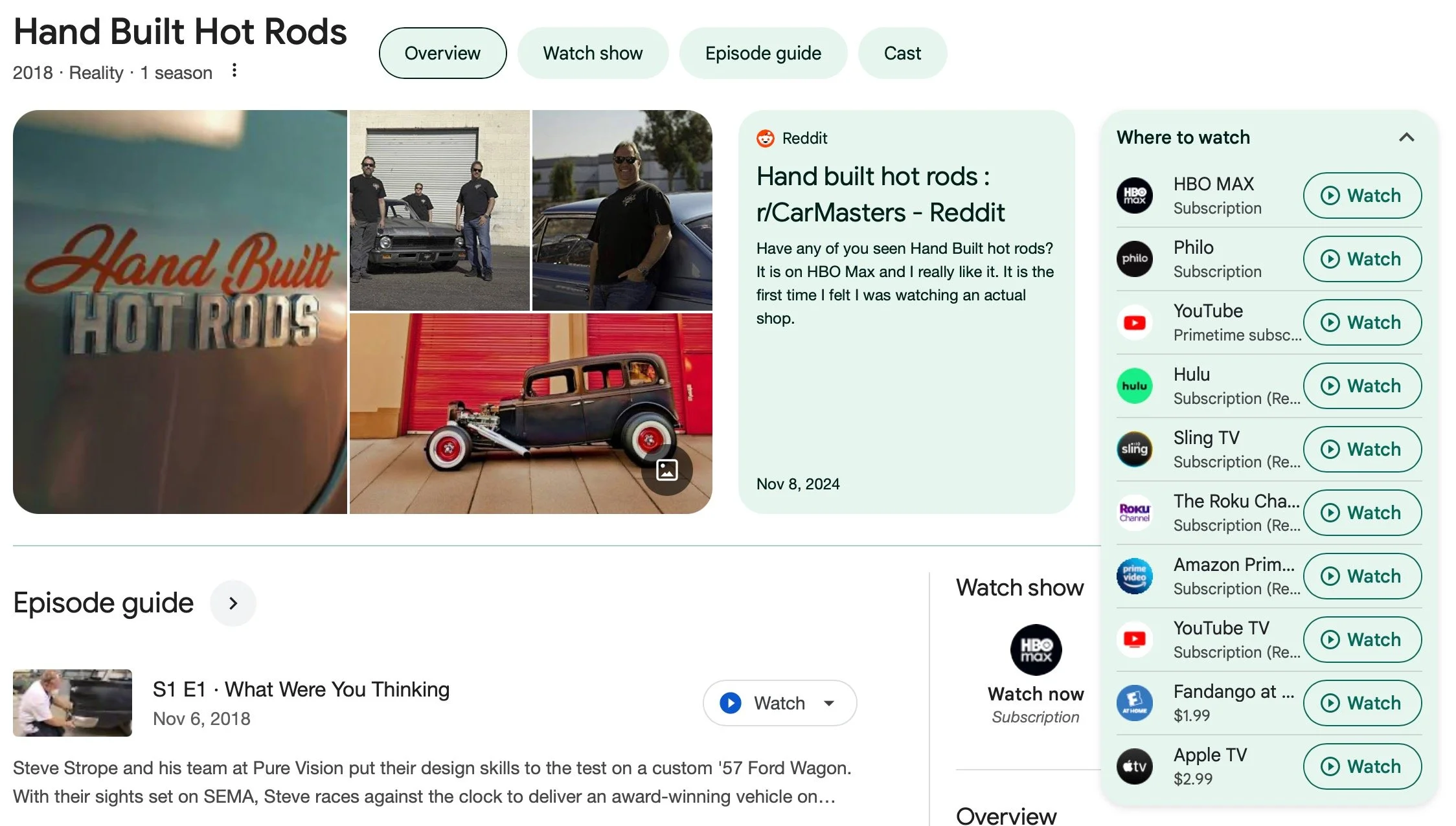Click the Reddit logo in the card
This screenshot has height=826, width=1456.
point(766,138)
